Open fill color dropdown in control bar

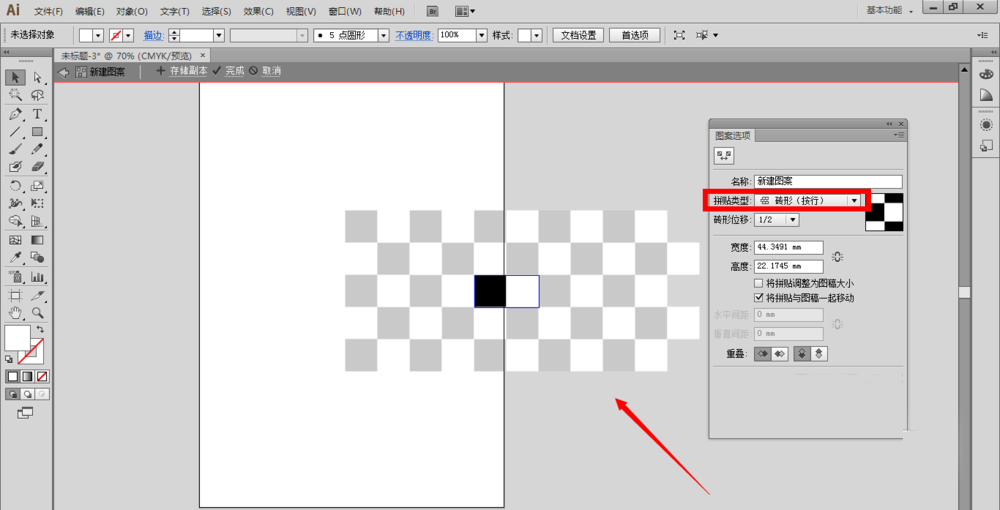tap(98, 35)
